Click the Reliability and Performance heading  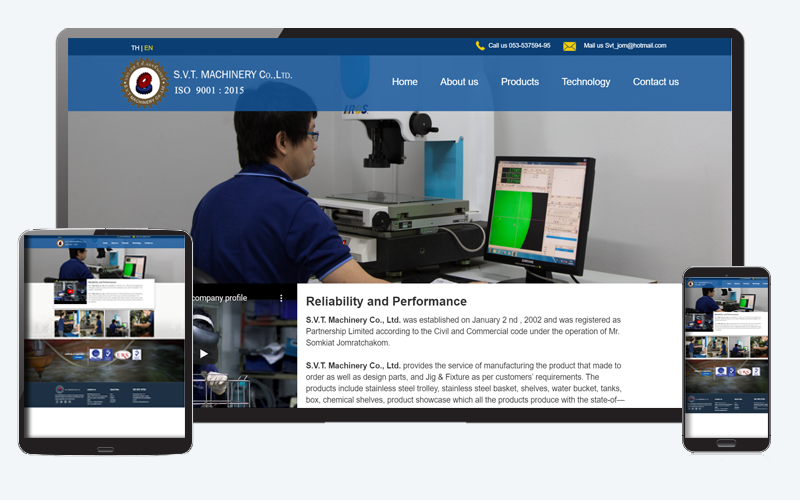tap(386, 302)
